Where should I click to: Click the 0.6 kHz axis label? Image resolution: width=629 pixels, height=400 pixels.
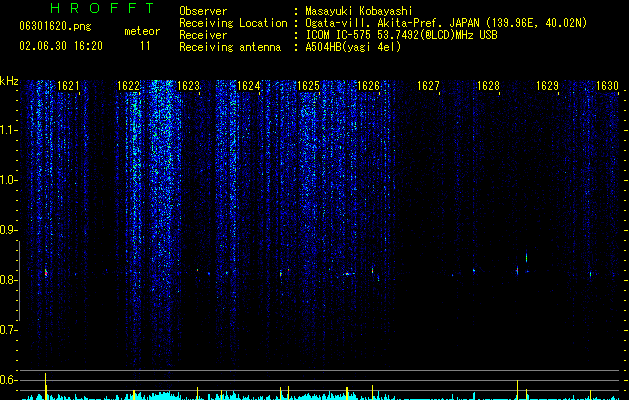[x=7, y=380]
